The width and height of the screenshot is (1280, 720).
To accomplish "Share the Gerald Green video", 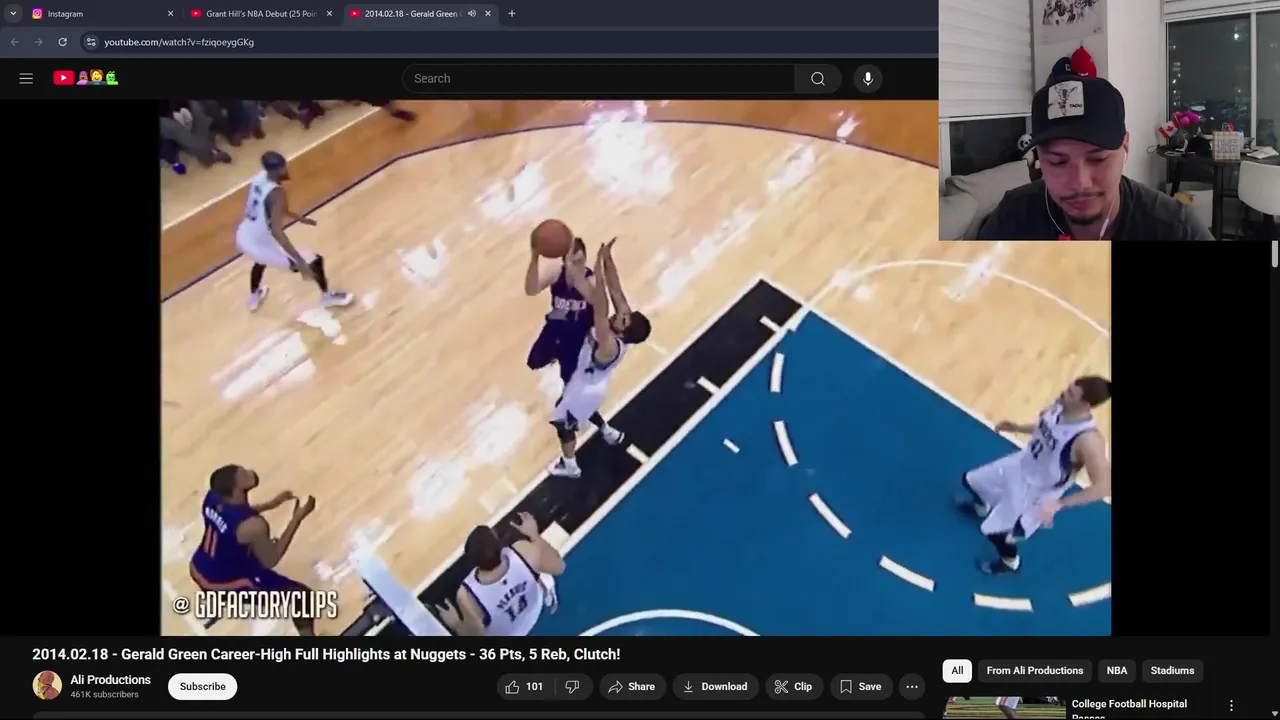I will pyautogui.click(x=631, y=686).
